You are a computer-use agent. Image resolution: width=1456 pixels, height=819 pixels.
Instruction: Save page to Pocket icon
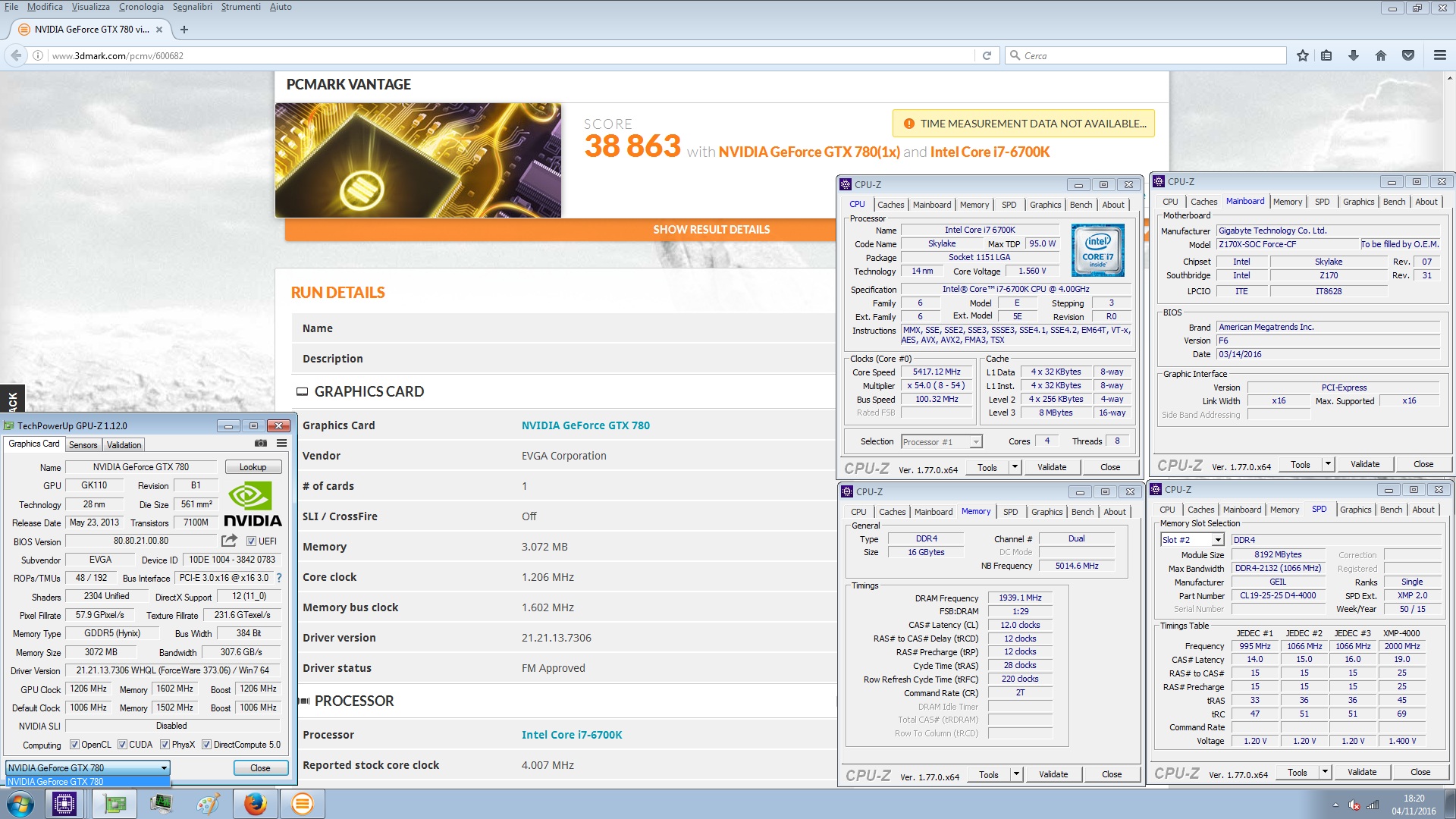[1408, 55]
